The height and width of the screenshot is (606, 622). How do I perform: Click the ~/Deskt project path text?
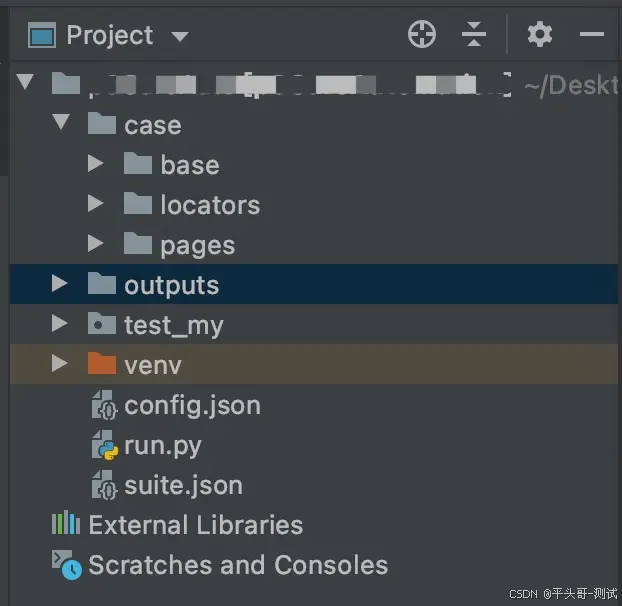pos(571,85)
